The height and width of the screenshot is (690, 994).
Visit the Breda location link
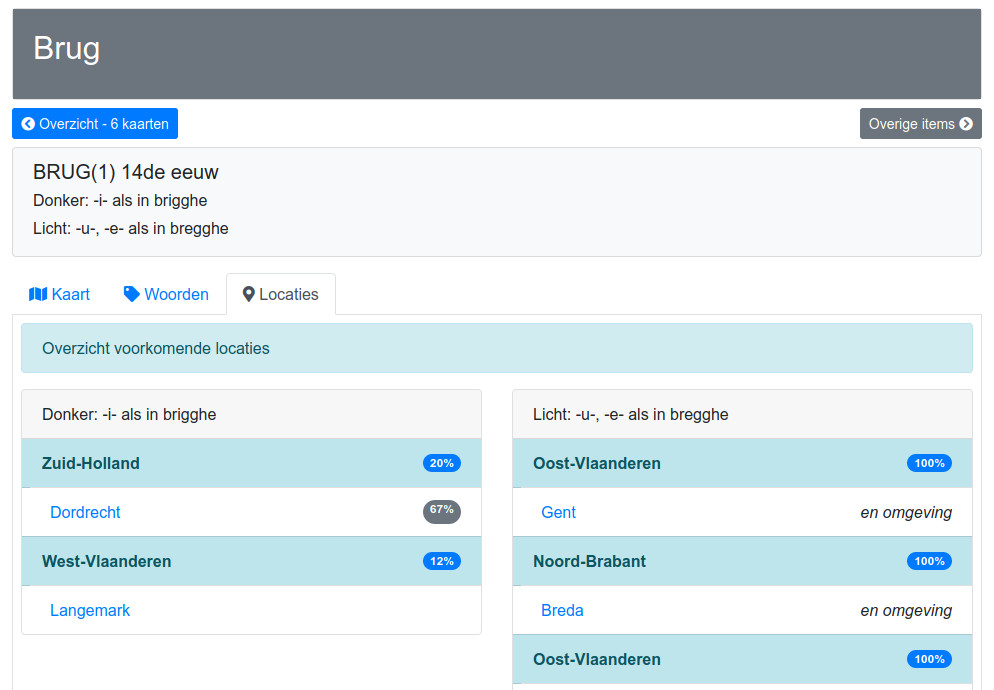[x=562, y=610]
